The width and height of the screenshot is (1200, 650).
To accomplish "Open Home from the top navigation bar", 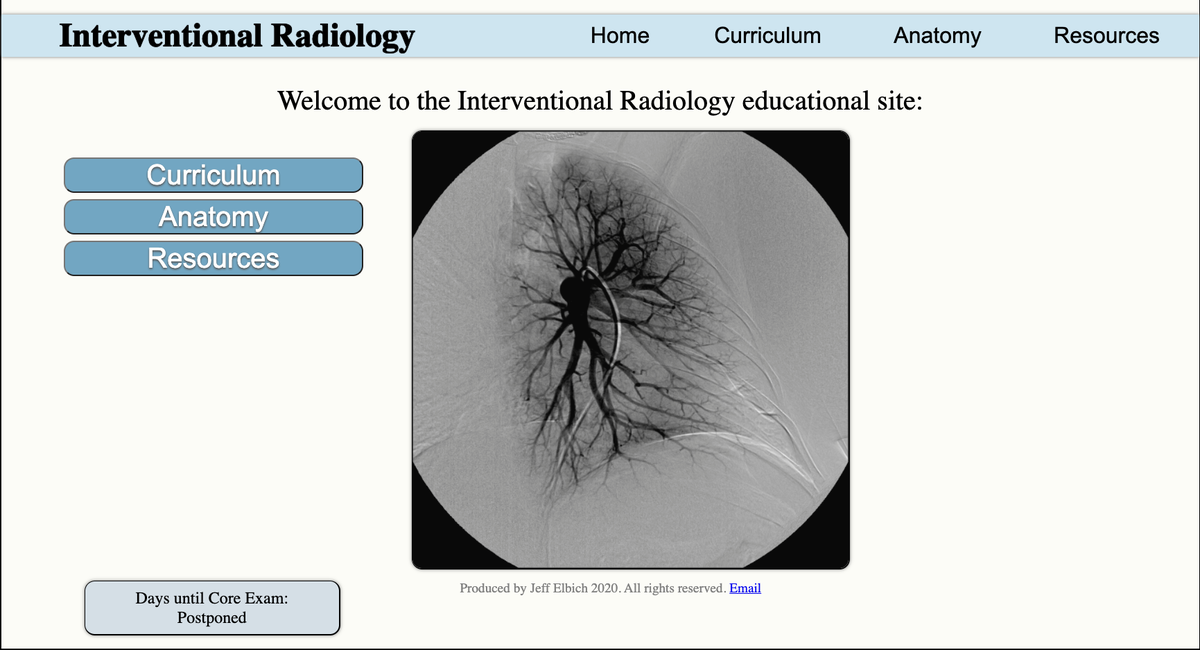I will pos(620,35).
